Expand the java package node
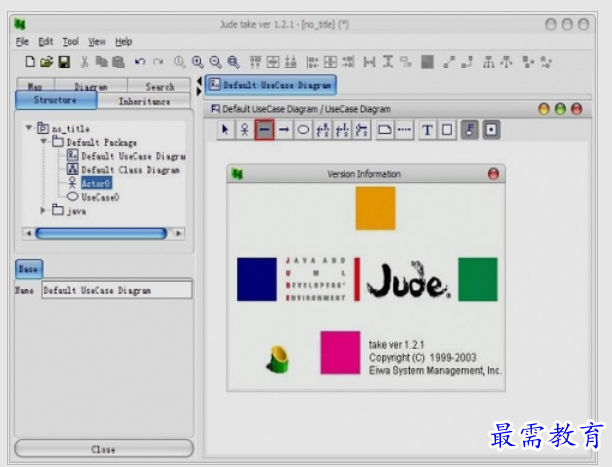Viewport: 612px width, 467px height. tap(43, 210)
